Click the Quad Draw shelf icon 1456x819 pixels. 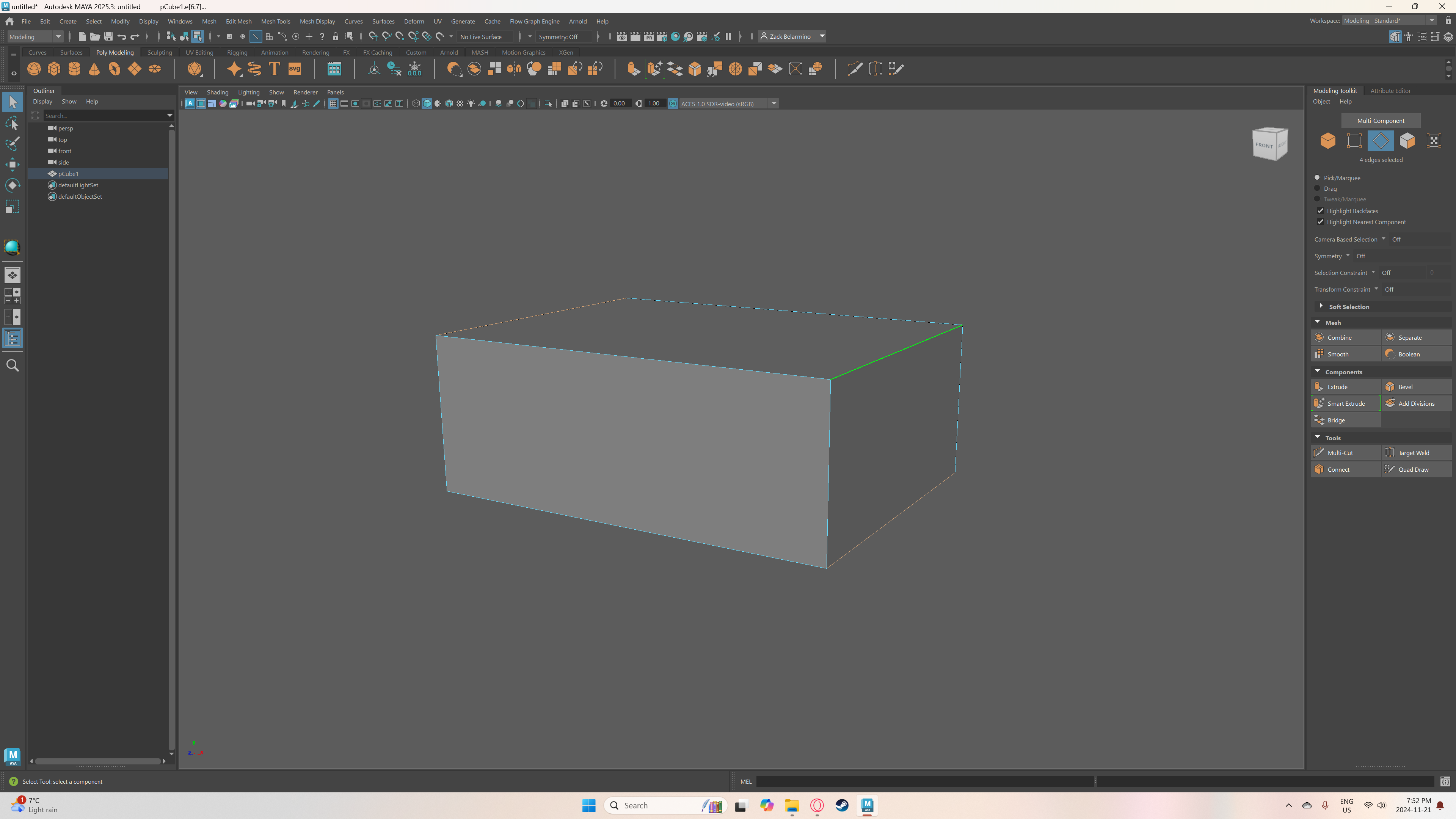[x=895, y=69]
